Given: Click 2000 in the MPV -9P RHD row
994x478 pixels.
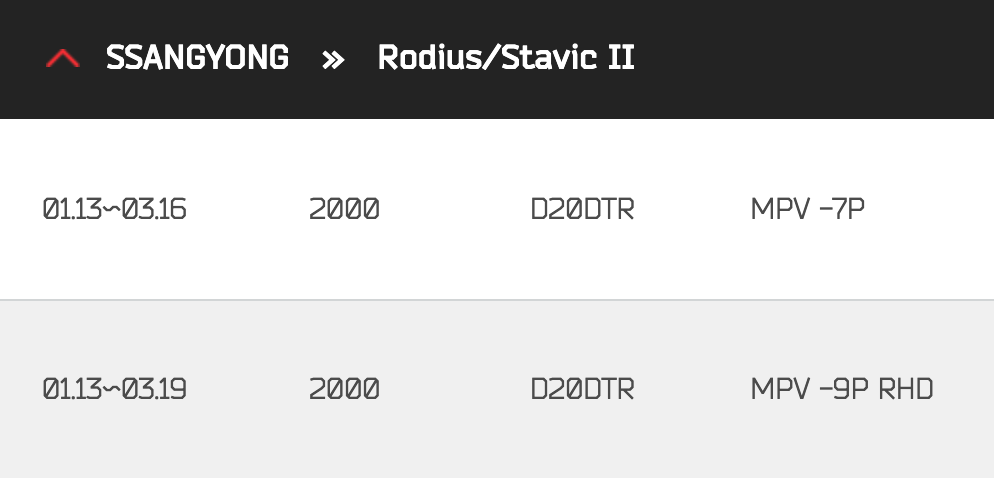Looking at the screenshot, I should point(344,389).
